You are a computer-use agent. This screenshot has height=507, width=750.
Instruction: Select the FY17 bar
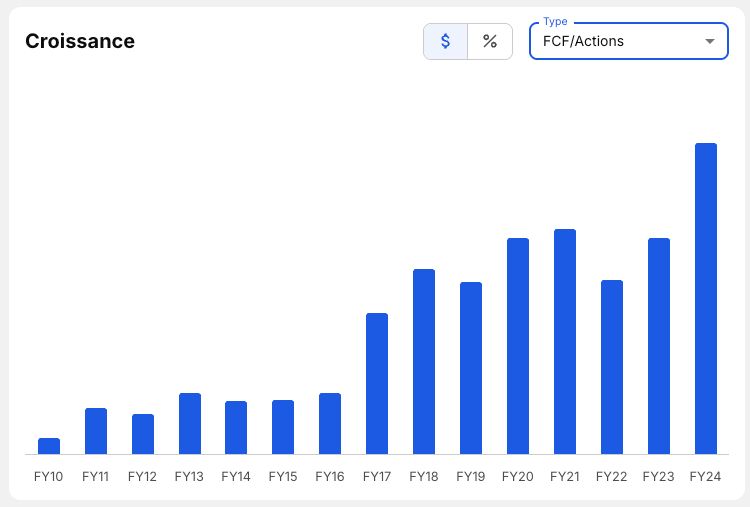[x=376, y=384]
